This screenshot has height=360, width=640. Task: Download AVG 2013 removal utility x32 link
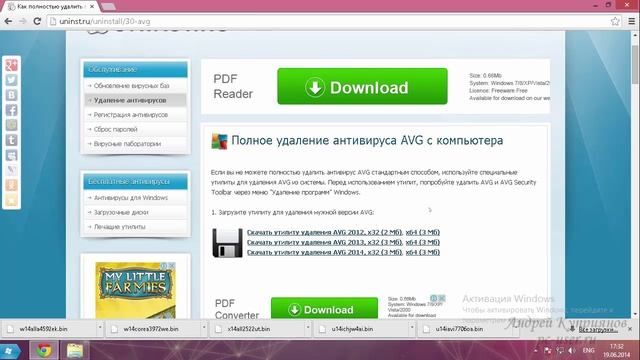pos(324,242)
